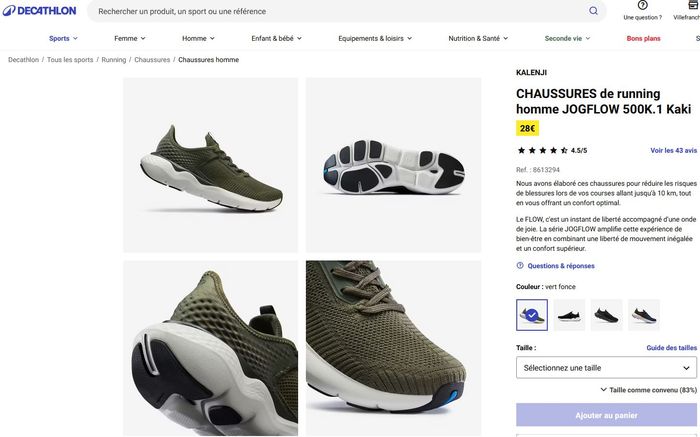Image resolution: width=700 pixels, height=437 pixels.
Task: Choose the third shoe color variant
Action: click(x=606, y=315)
